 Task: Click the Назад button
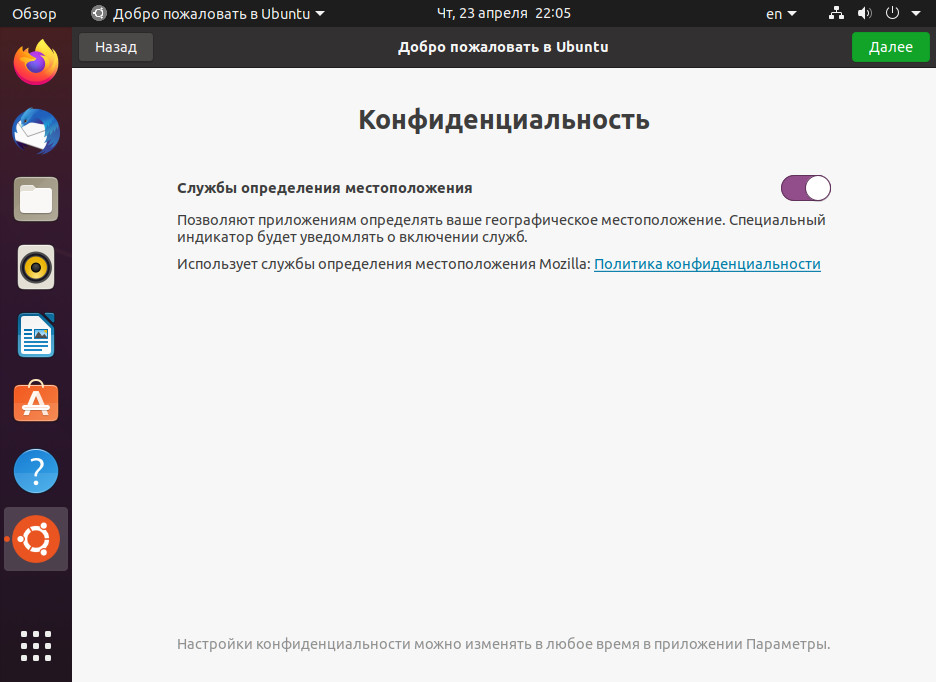click(116, 47)
